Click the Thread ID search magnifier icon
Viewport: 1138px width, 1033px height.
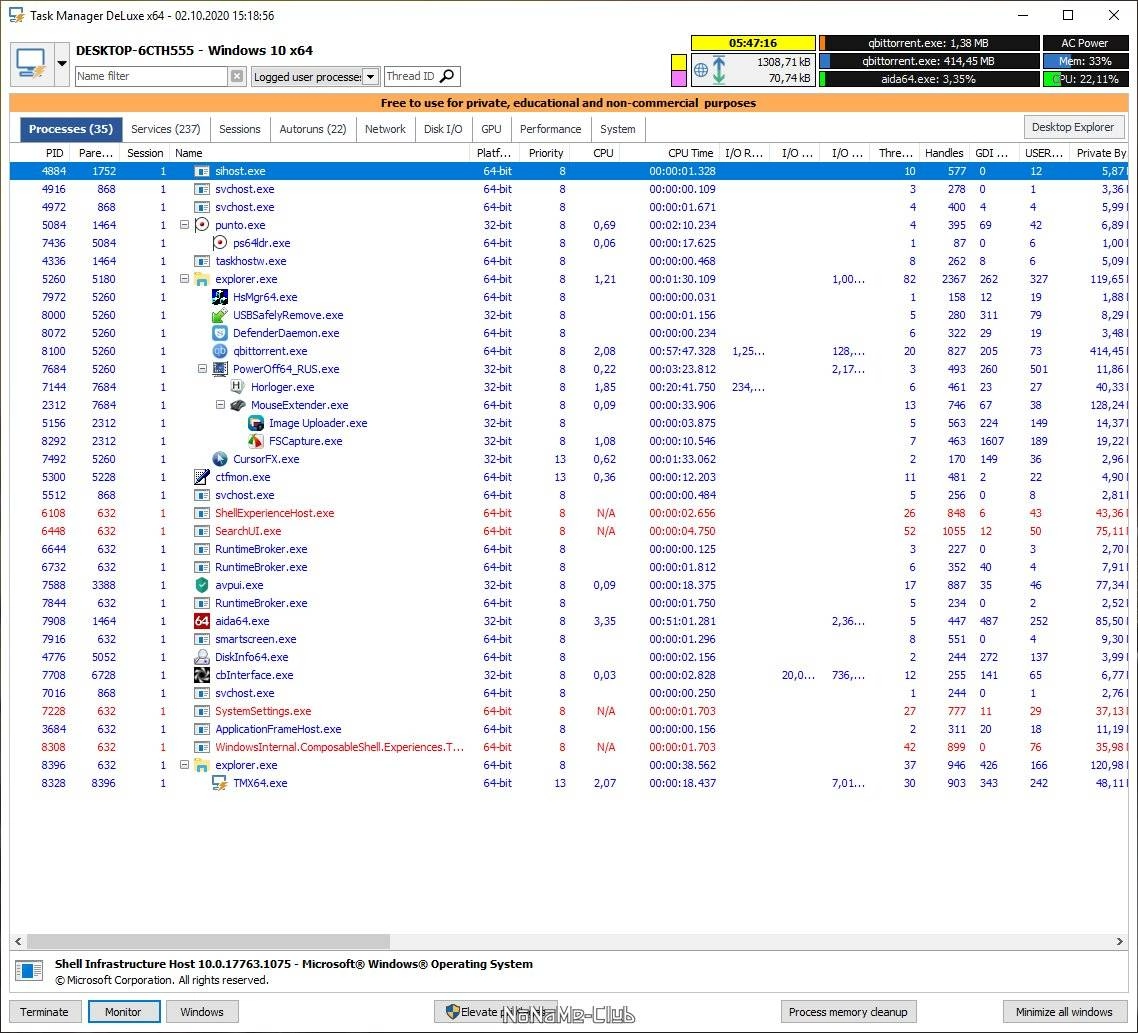click(x=448, y=75)
